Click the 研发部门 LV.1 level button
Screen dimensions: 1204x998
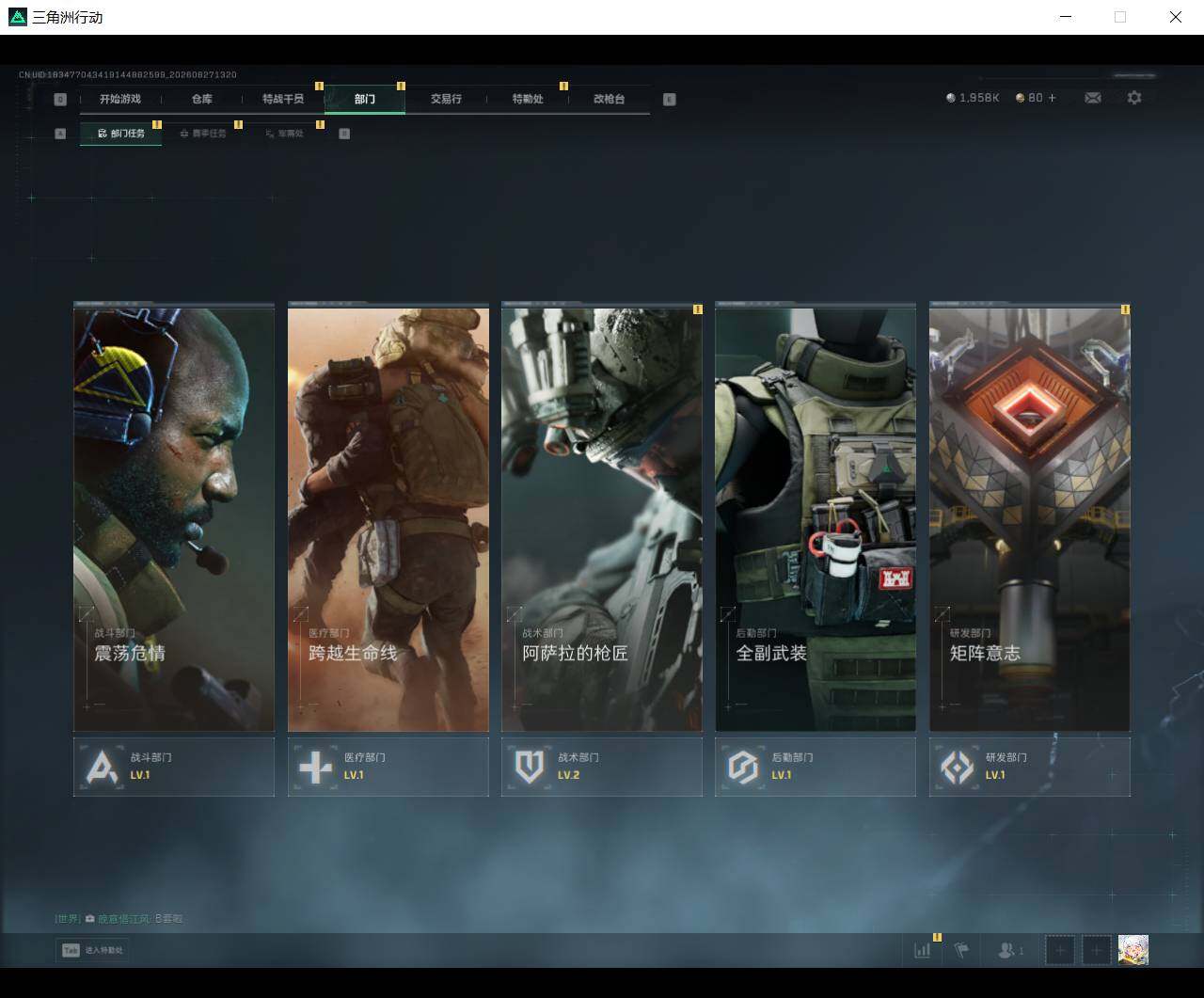(1030, 767)
